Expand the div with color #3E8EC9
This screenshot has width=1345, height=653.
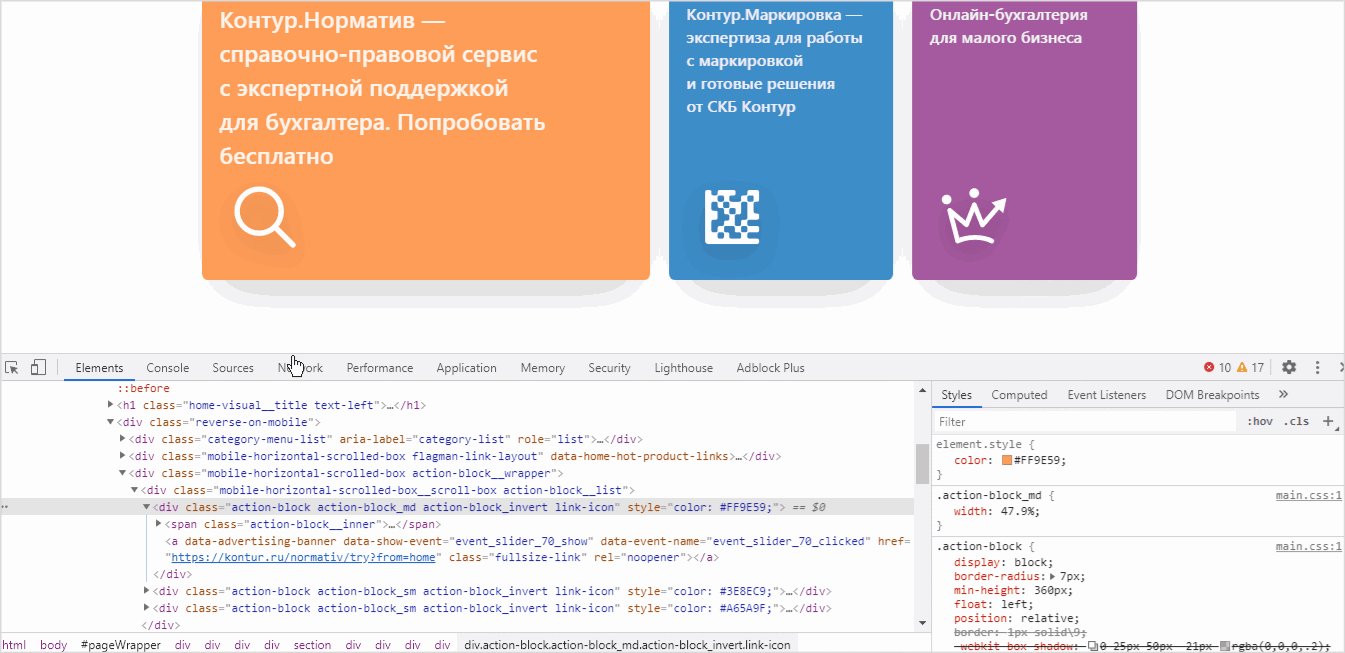point(146,591)
